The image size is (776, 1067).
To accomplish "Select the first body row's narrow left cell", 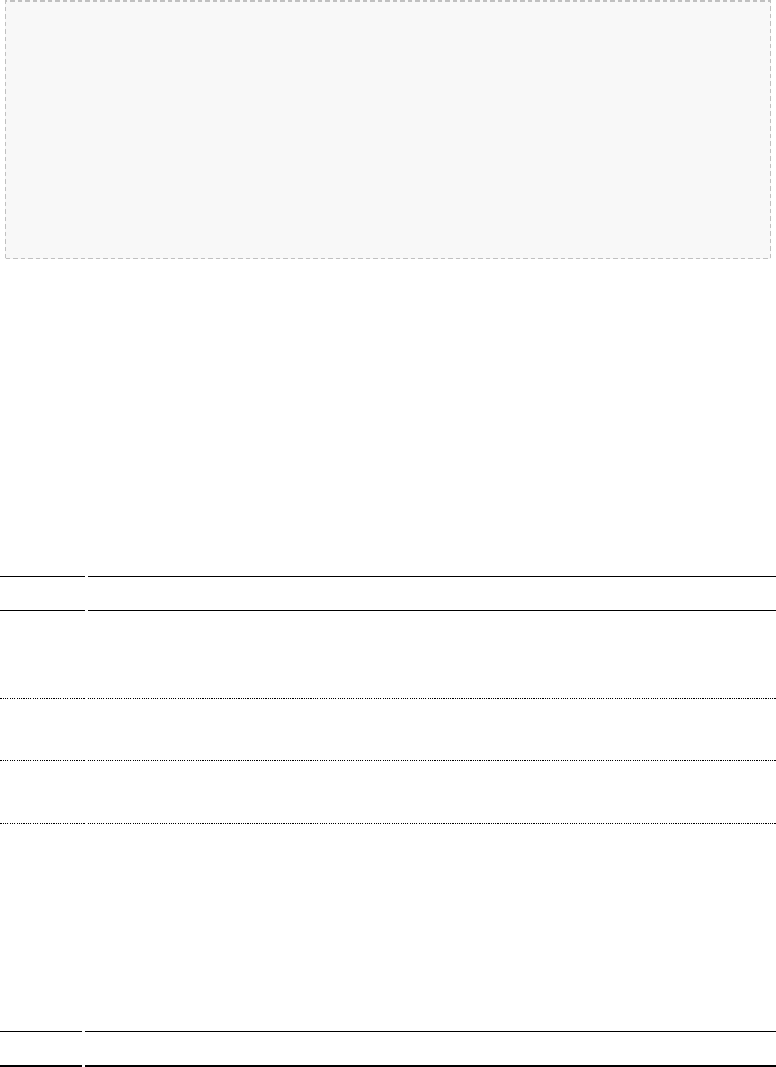I will (x=42, y=655).
